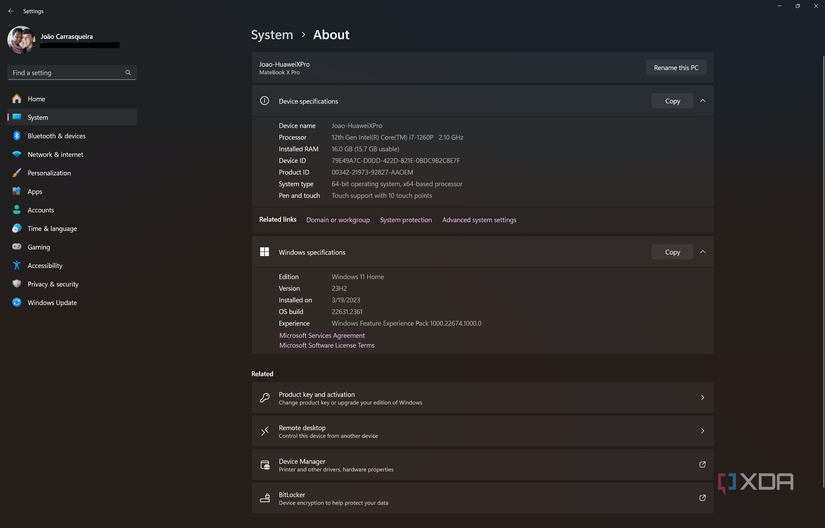Click the OS build value 22631.2361
This screenshot has height=528, width=825.
[x=347, y=311]
